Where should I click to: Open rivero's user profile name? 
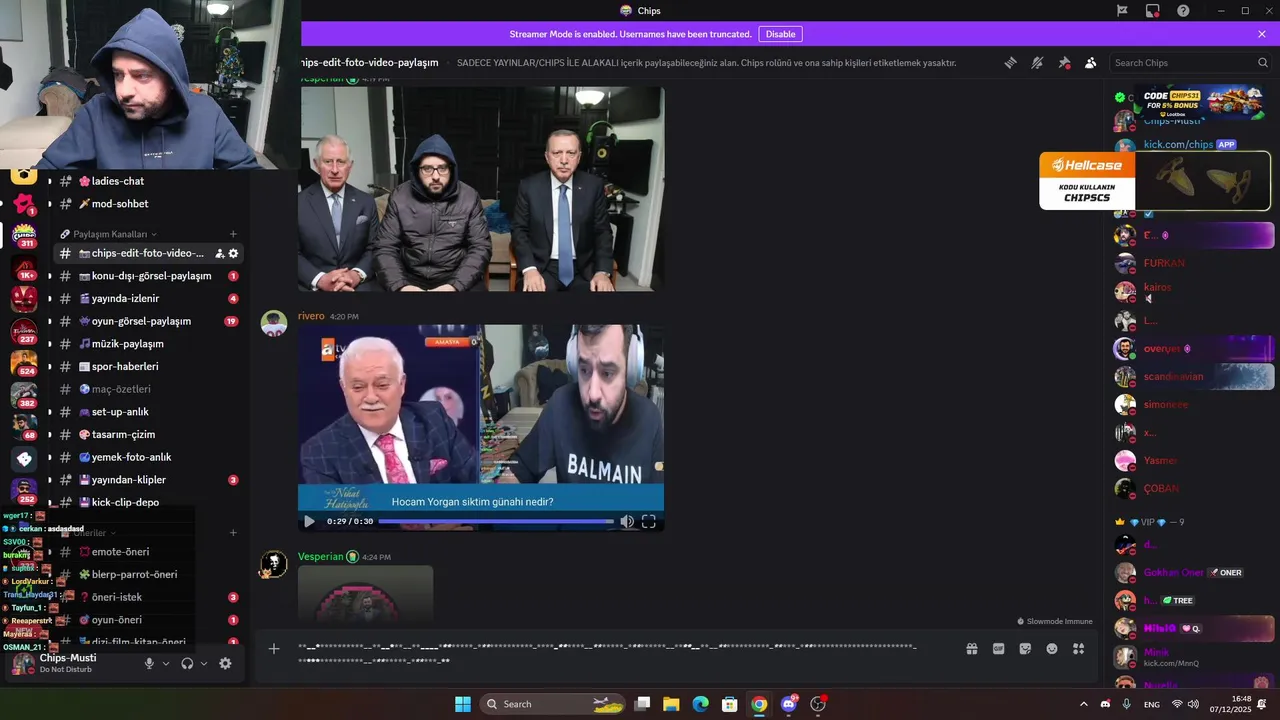click(311, 316)
